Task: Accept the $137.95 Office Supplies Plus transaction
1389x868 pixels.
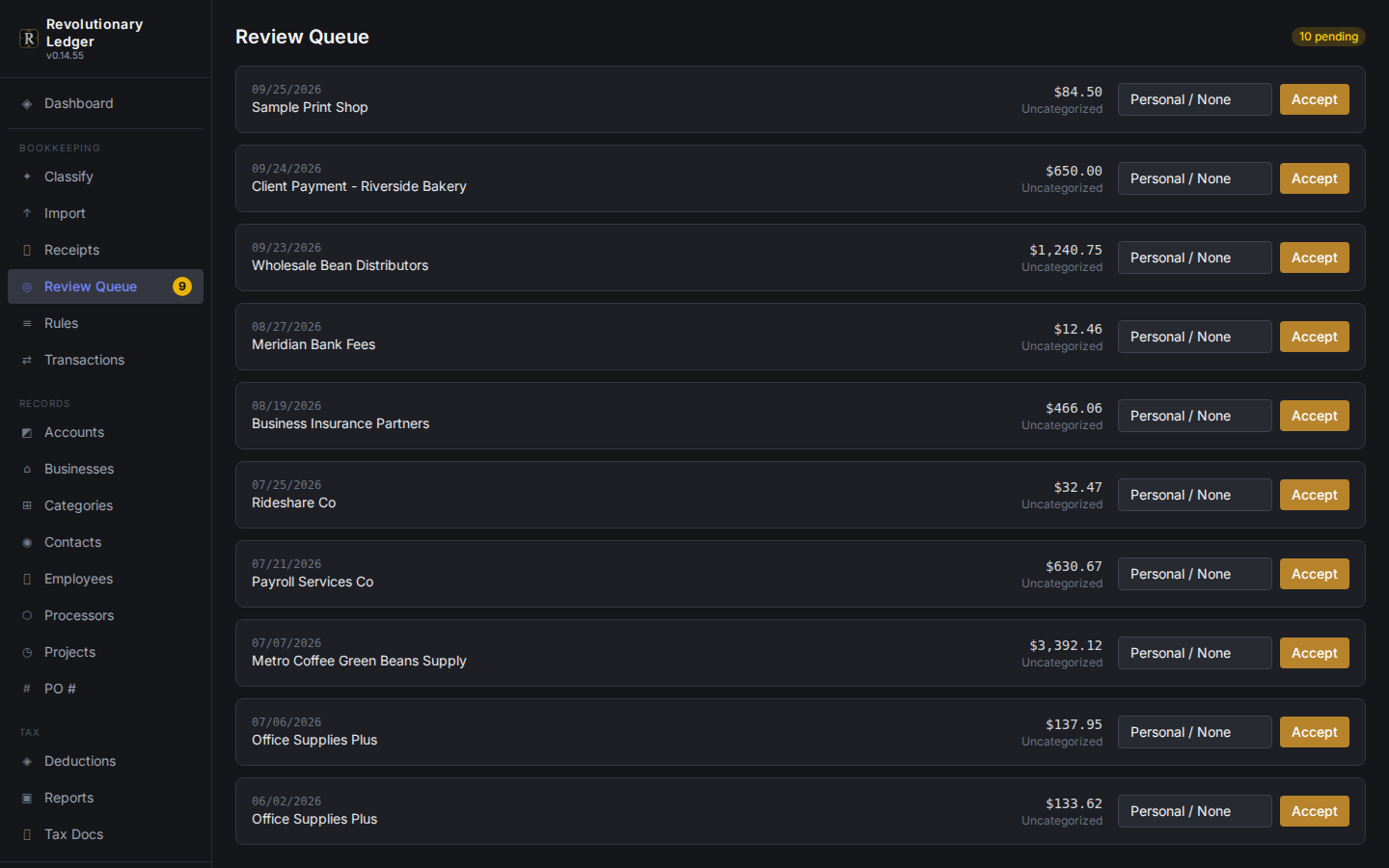Action: (x=1314, y=732)
